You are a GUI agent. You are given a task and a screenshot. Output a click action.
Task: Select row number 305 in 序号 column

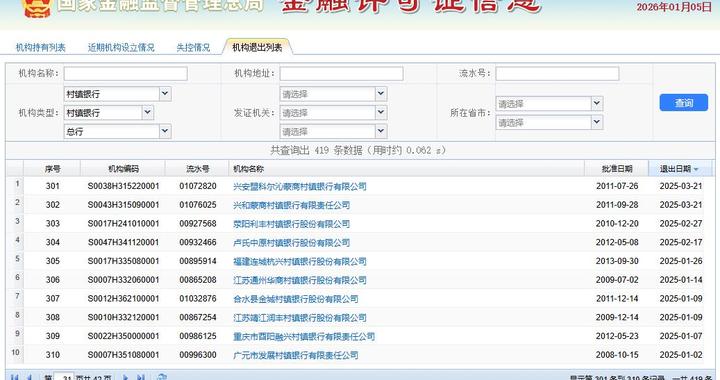(52, 261)
